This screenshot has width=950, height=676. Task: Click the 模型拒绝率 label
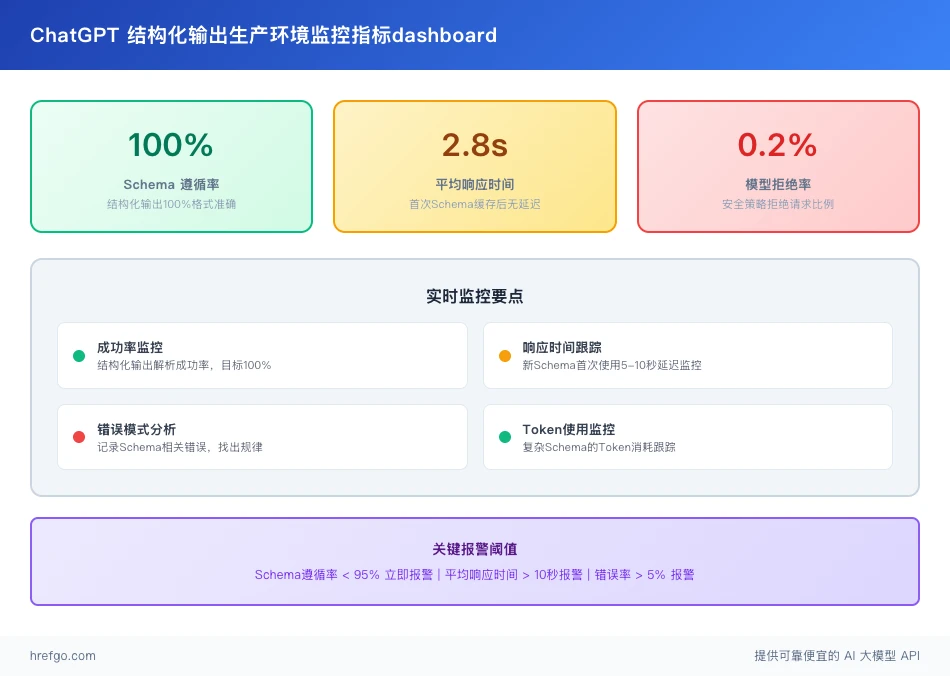(778, 184)
